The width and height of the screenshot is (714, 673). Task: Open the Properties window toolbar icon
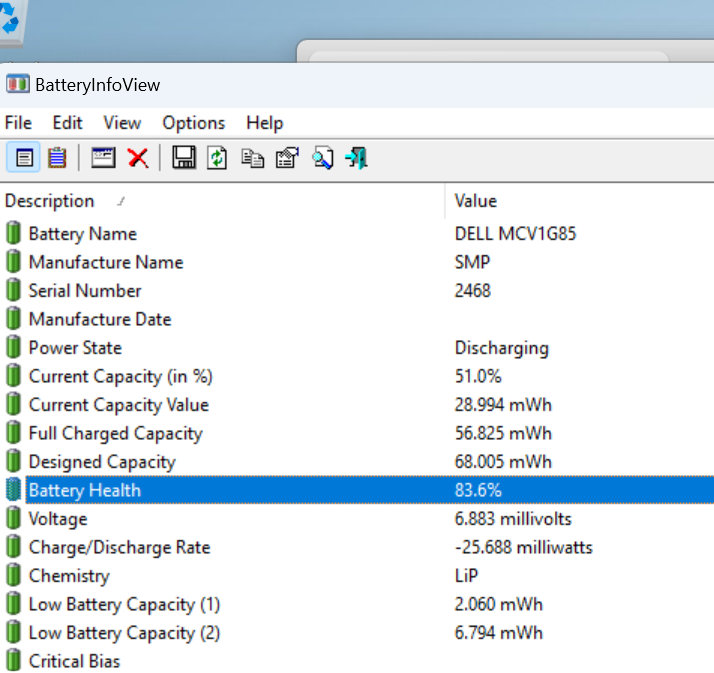(103, 158)
